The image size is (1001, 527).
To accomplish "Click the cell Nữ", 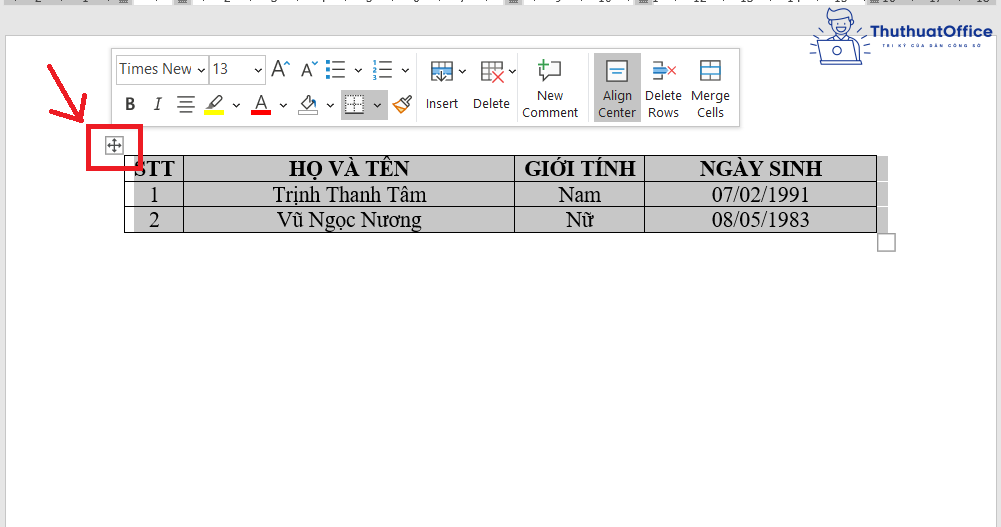I will coord(580,220).
